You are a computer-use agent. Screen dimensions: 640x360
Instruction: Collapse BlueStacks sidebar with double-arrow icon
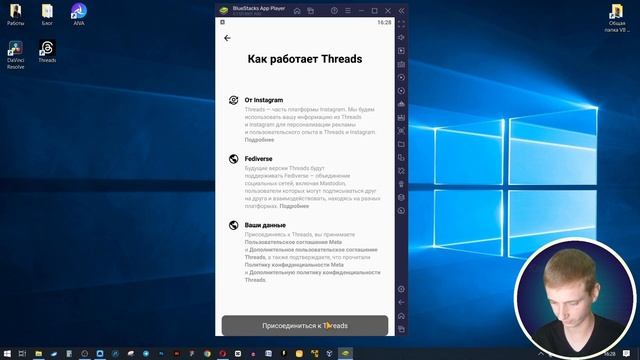(401, 11)
